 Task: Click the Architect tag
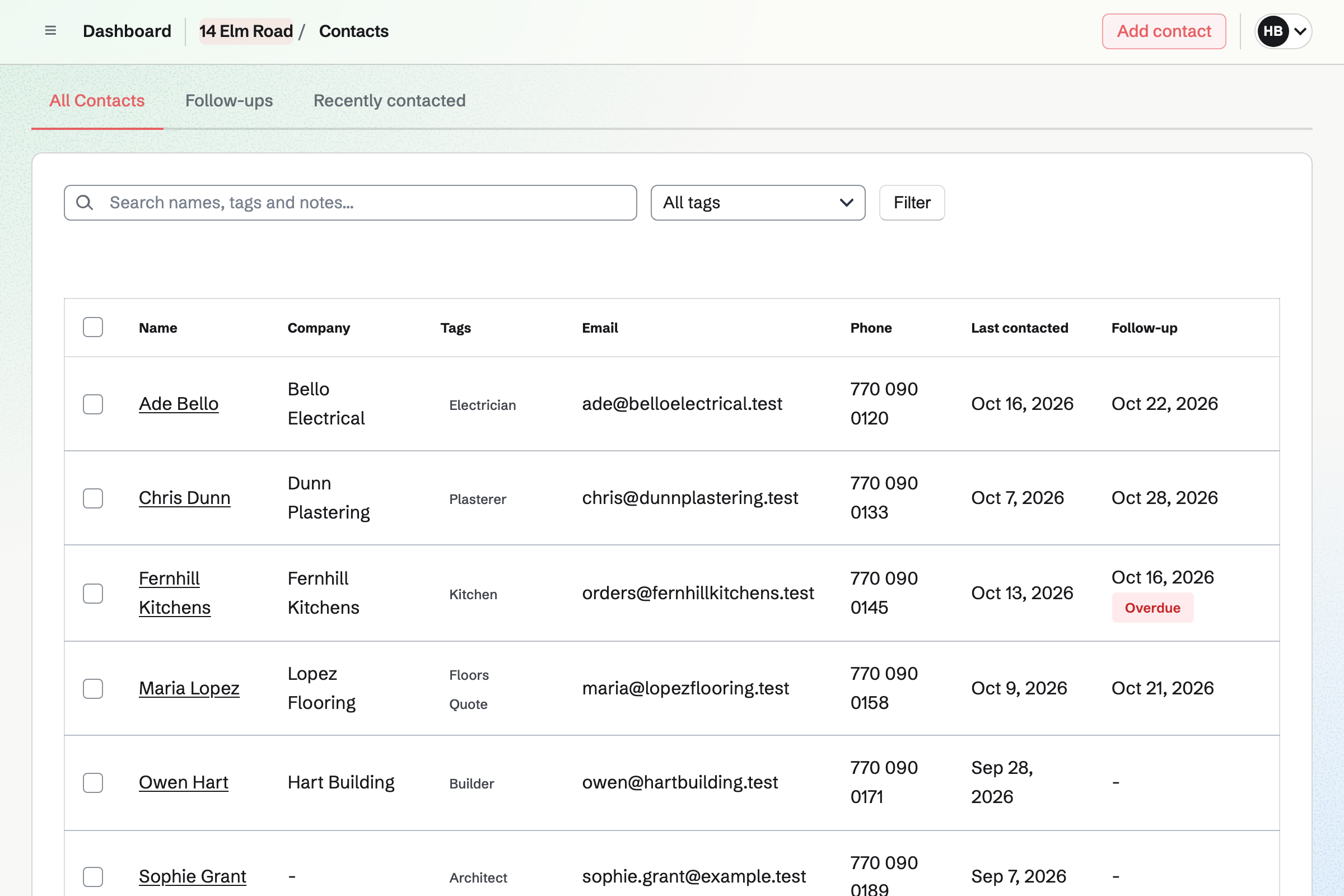coord(478,878)
